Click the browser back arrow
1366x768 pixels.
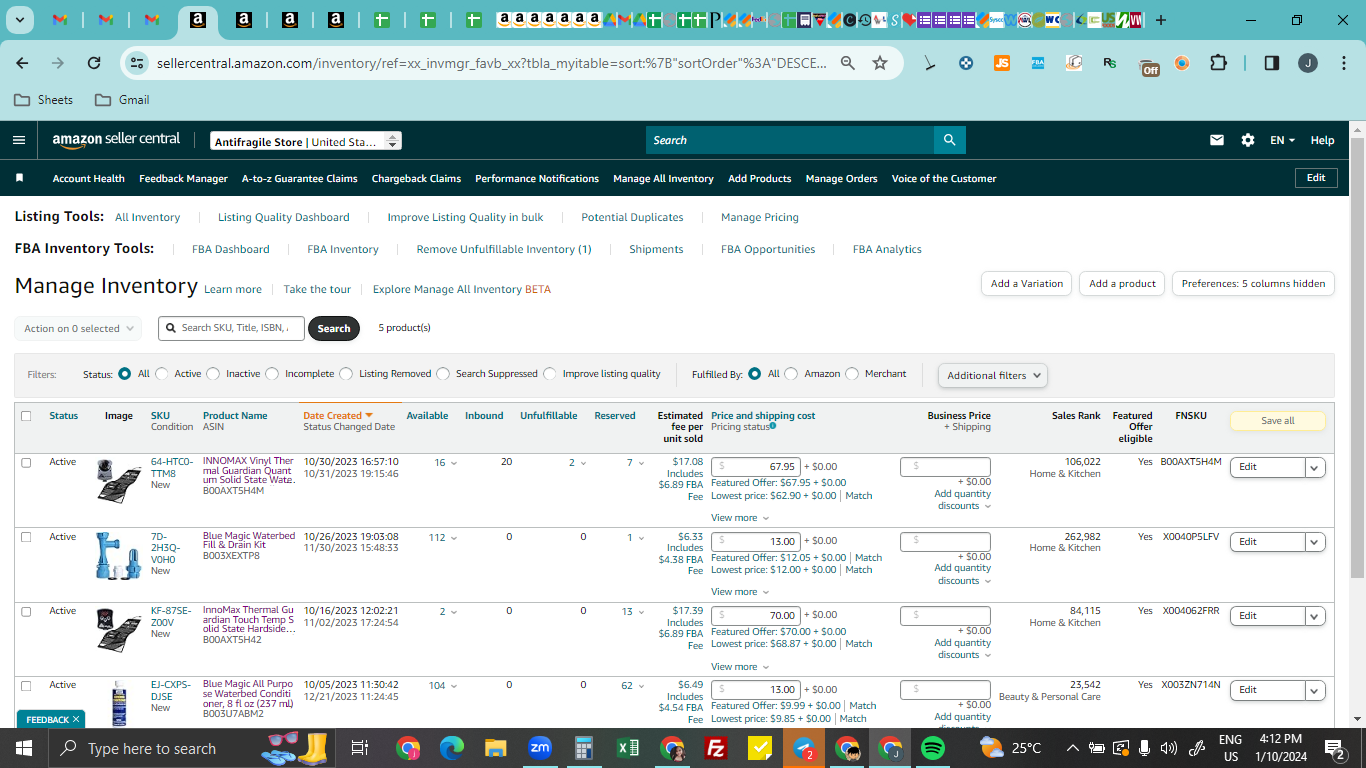coord(23,63)
